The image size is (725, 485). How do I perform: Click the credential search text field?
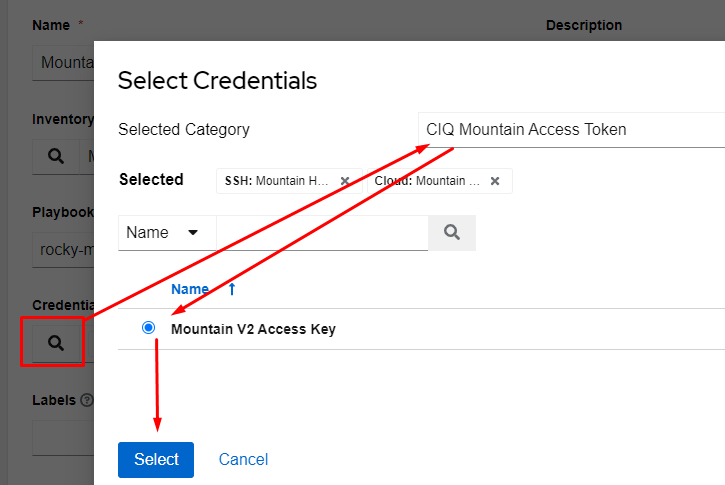(x=322, y=232)
